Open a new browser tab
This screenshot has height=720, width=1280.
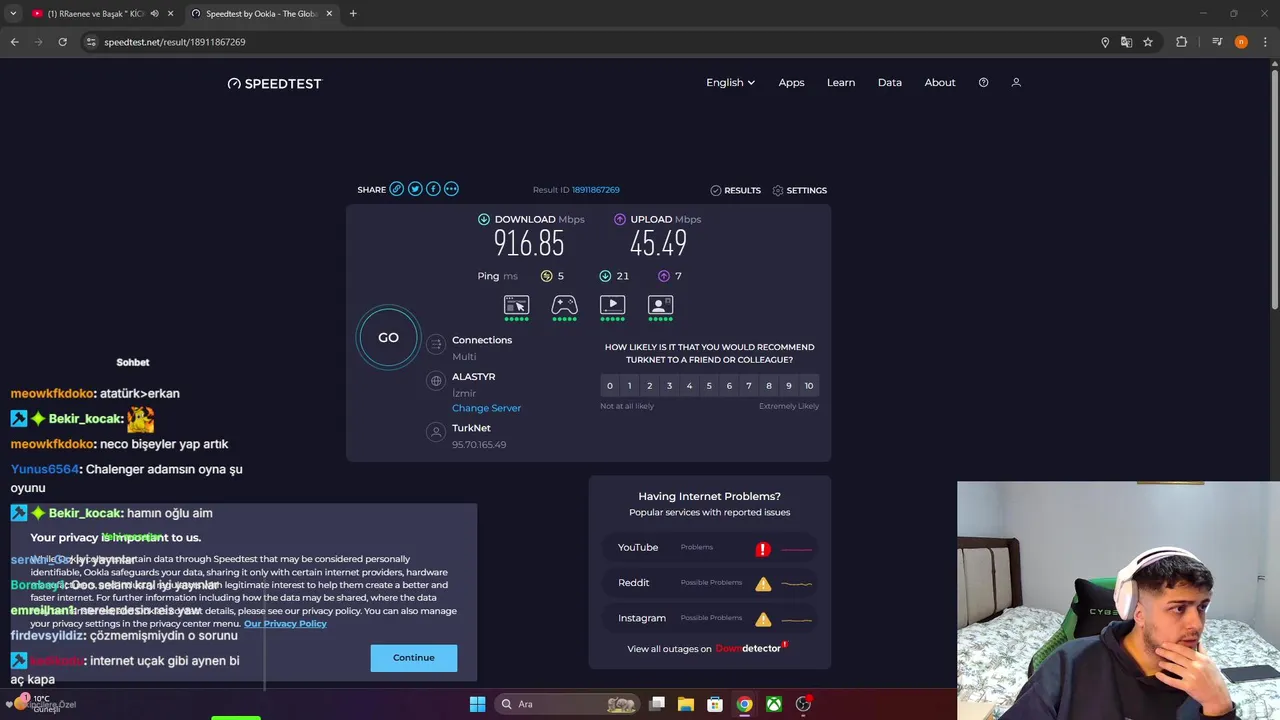click(x=353, y=14)
